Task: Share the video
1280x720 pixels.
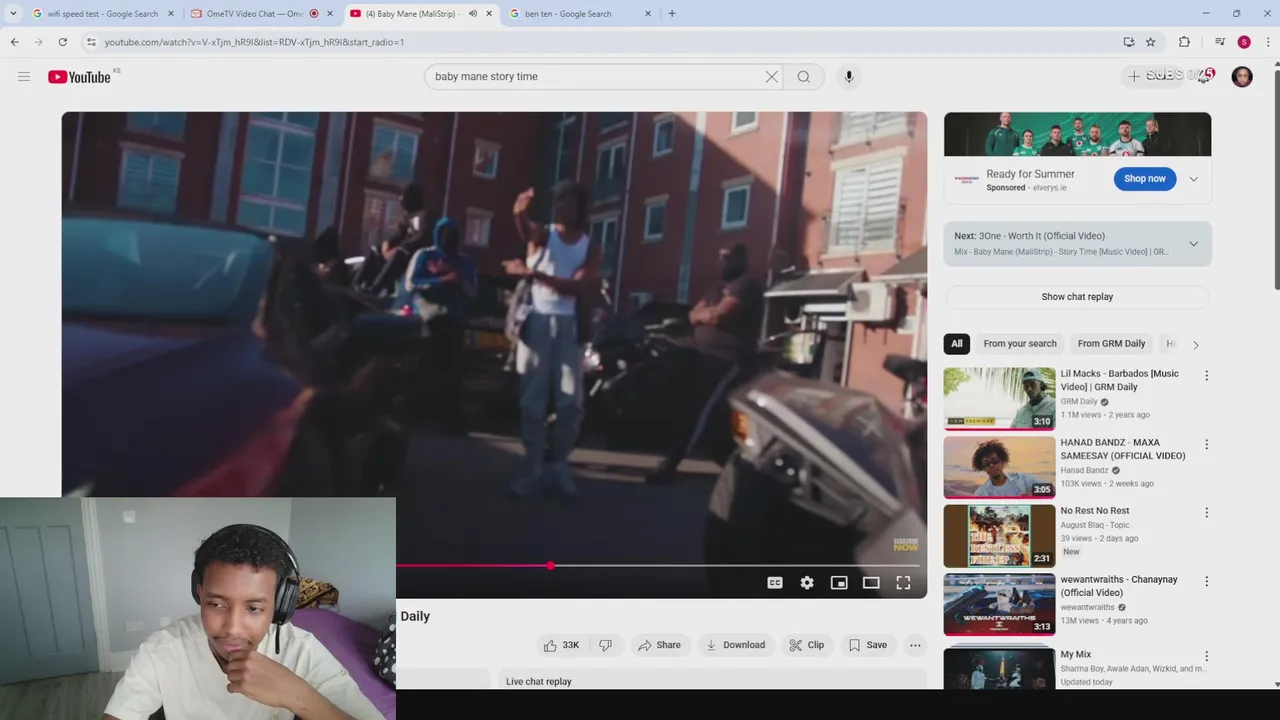Action: tap(659, 645)
